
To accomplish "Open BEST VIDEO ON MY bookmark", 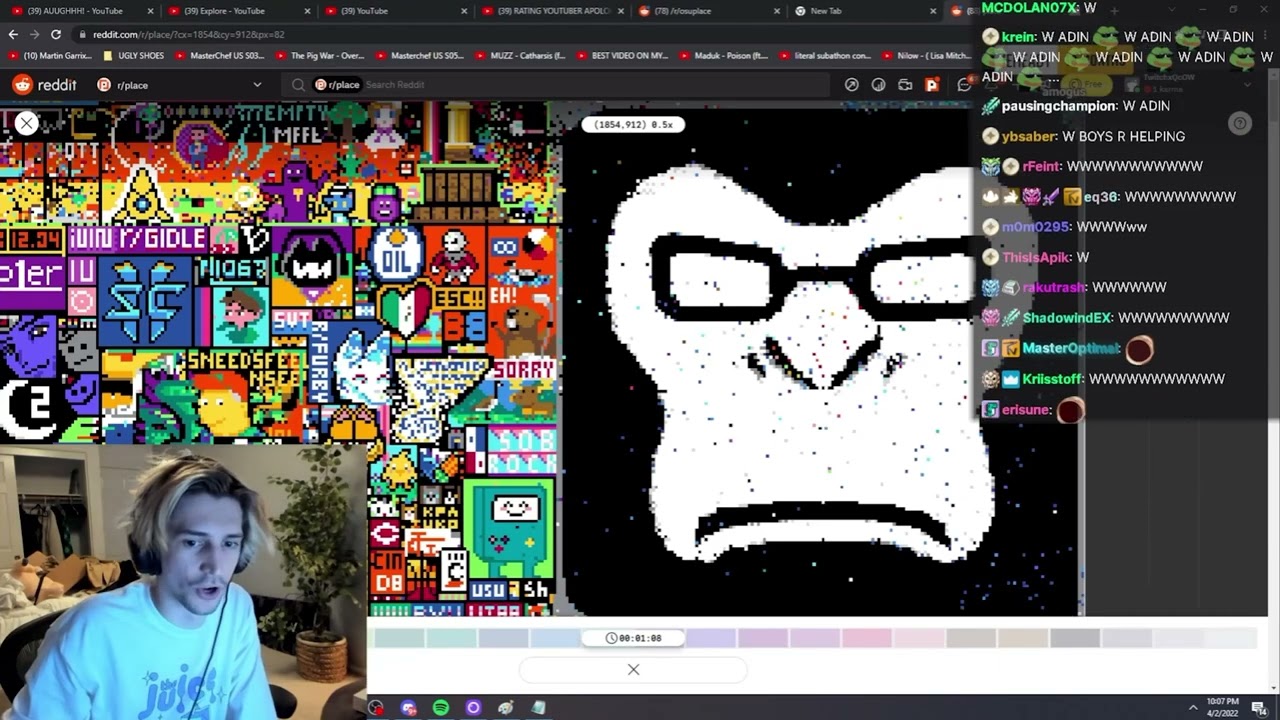I will (x=622, y=56).
